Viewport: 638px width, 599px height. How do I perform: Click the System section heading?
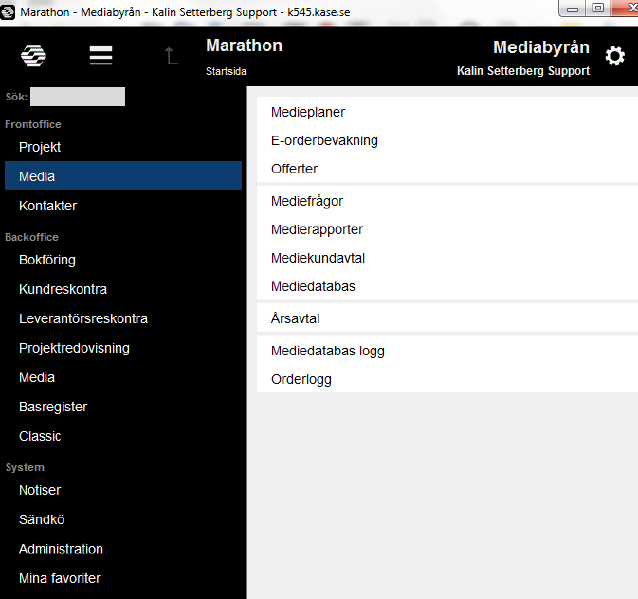coord(25,468)
